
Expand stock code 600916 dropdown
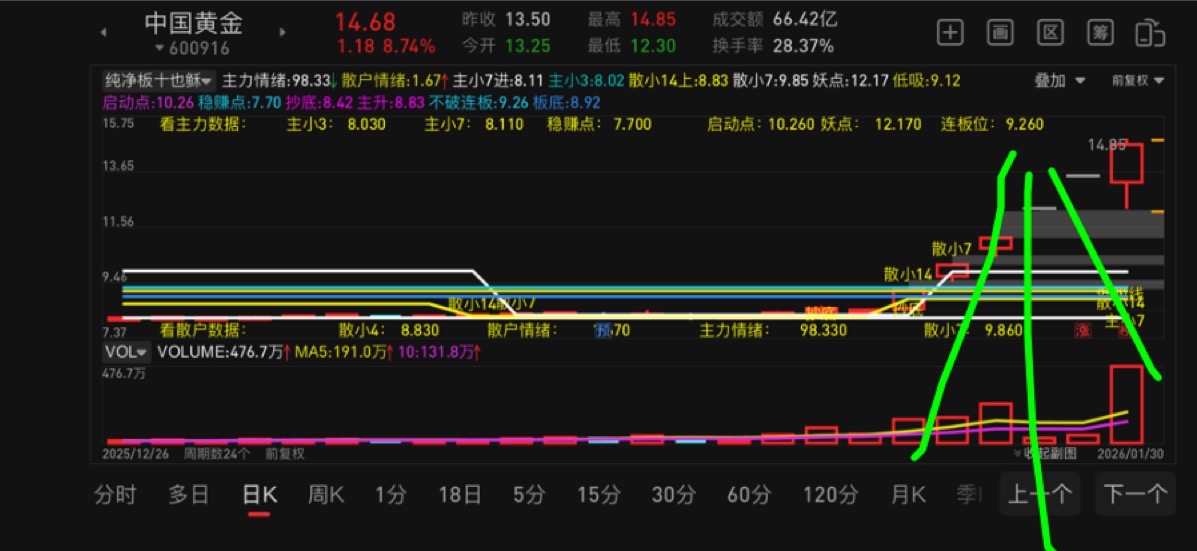(192, 48)
